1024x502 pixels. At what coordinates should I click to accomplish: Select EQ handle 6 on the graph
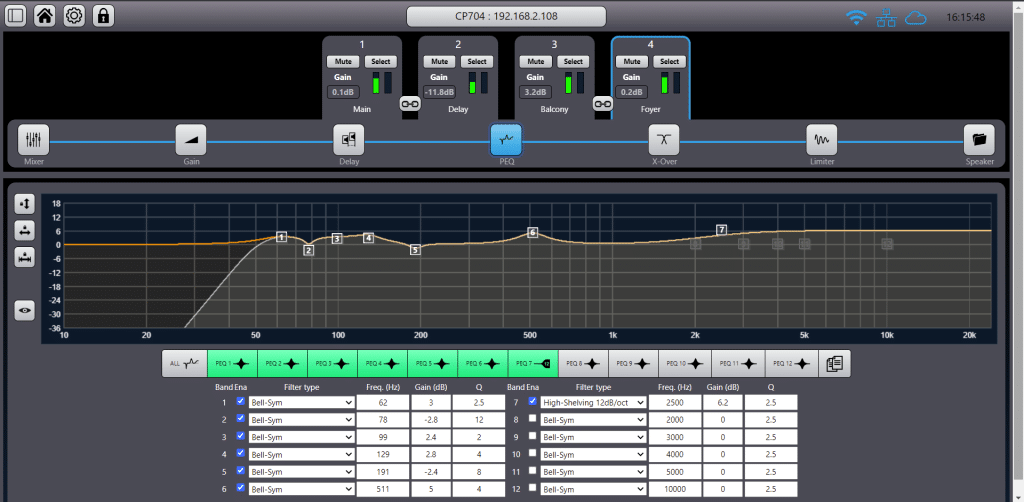coord(532,232)
